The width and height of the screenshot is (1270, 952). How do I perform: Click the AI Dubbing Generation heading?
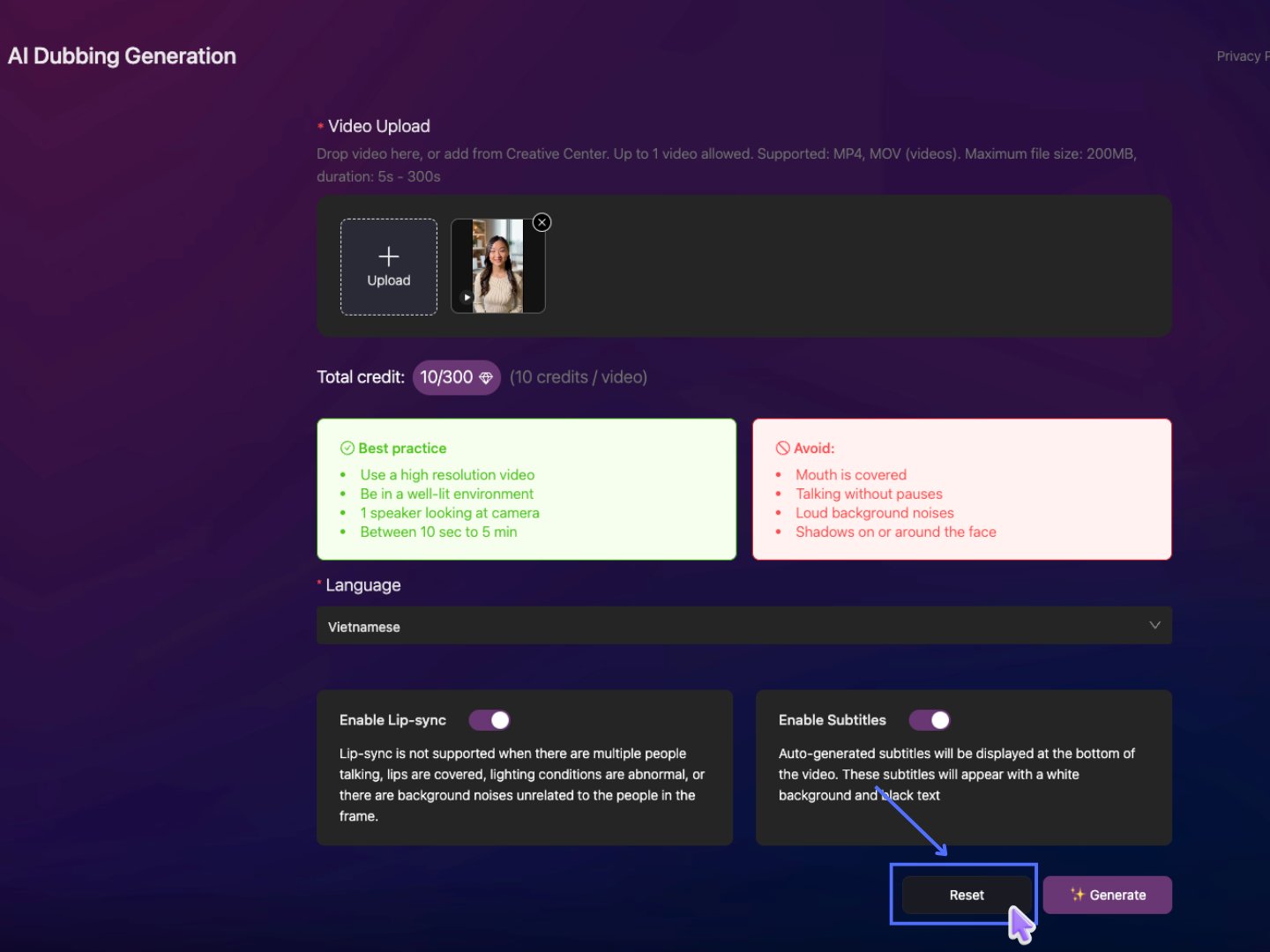[123, 56]
